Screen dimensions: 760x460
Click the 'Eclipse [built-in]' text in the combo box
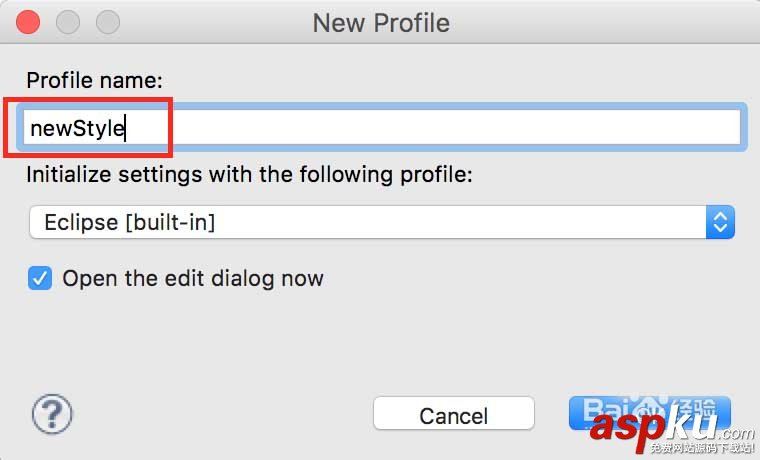pos(129,222)
